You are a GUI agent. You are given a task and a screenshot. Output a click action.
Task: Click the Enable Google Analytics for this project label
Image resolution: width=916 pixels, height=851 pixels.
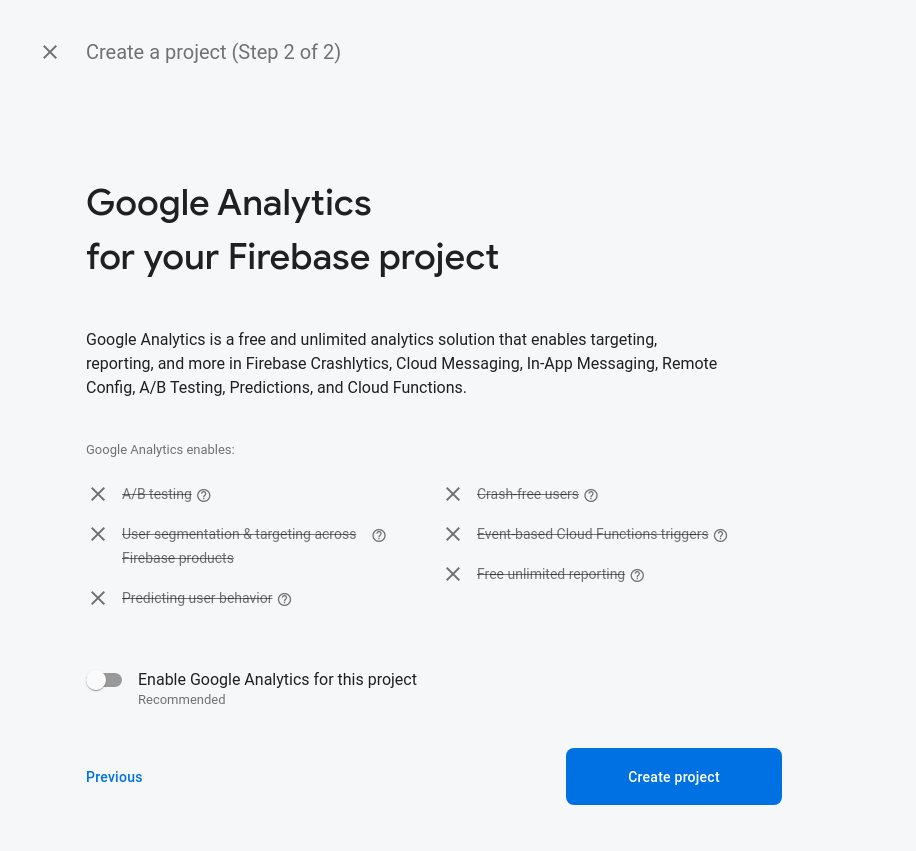(x=277, y=679)
